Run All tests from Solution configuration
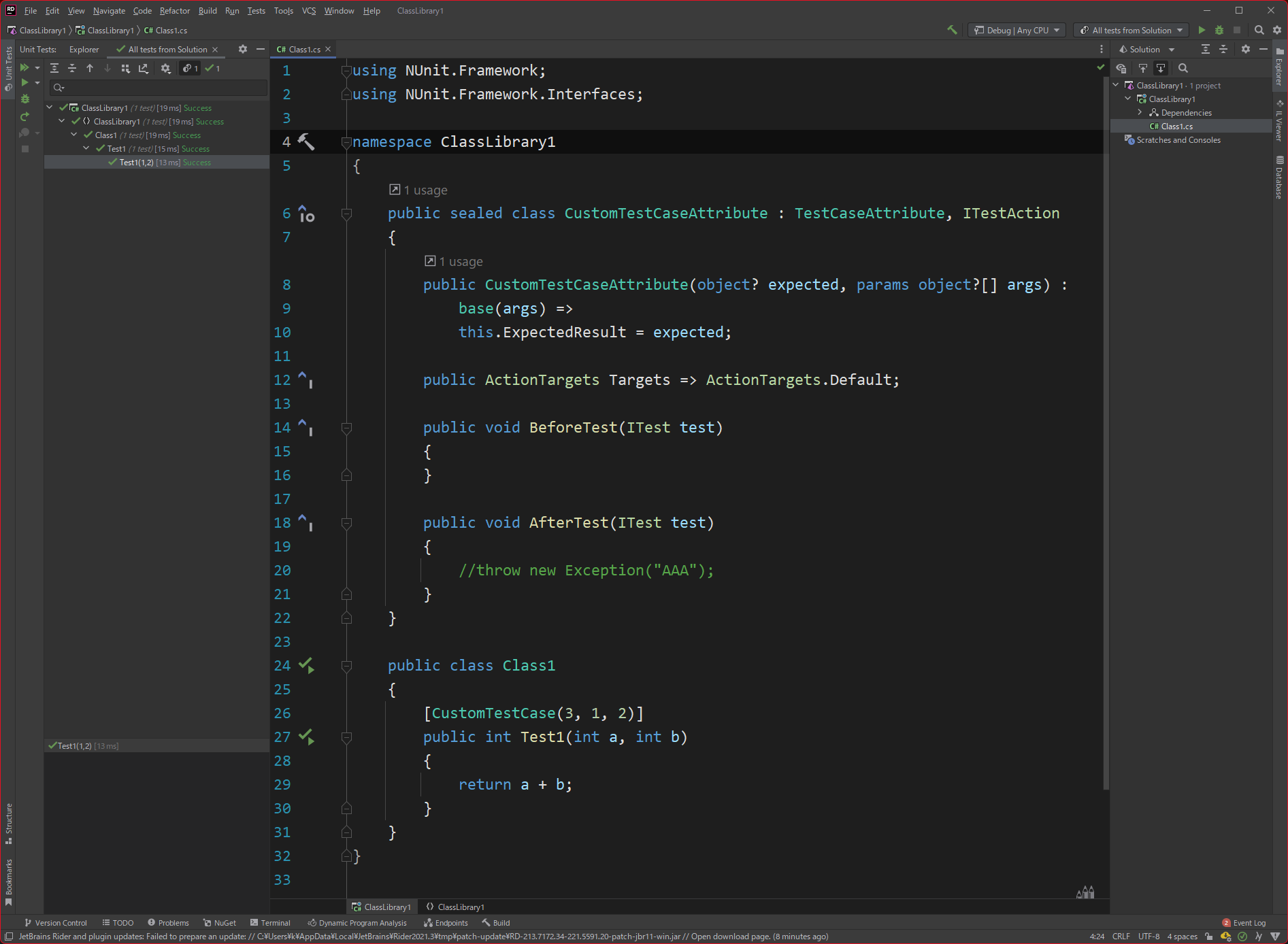 tap(1202, 30)
